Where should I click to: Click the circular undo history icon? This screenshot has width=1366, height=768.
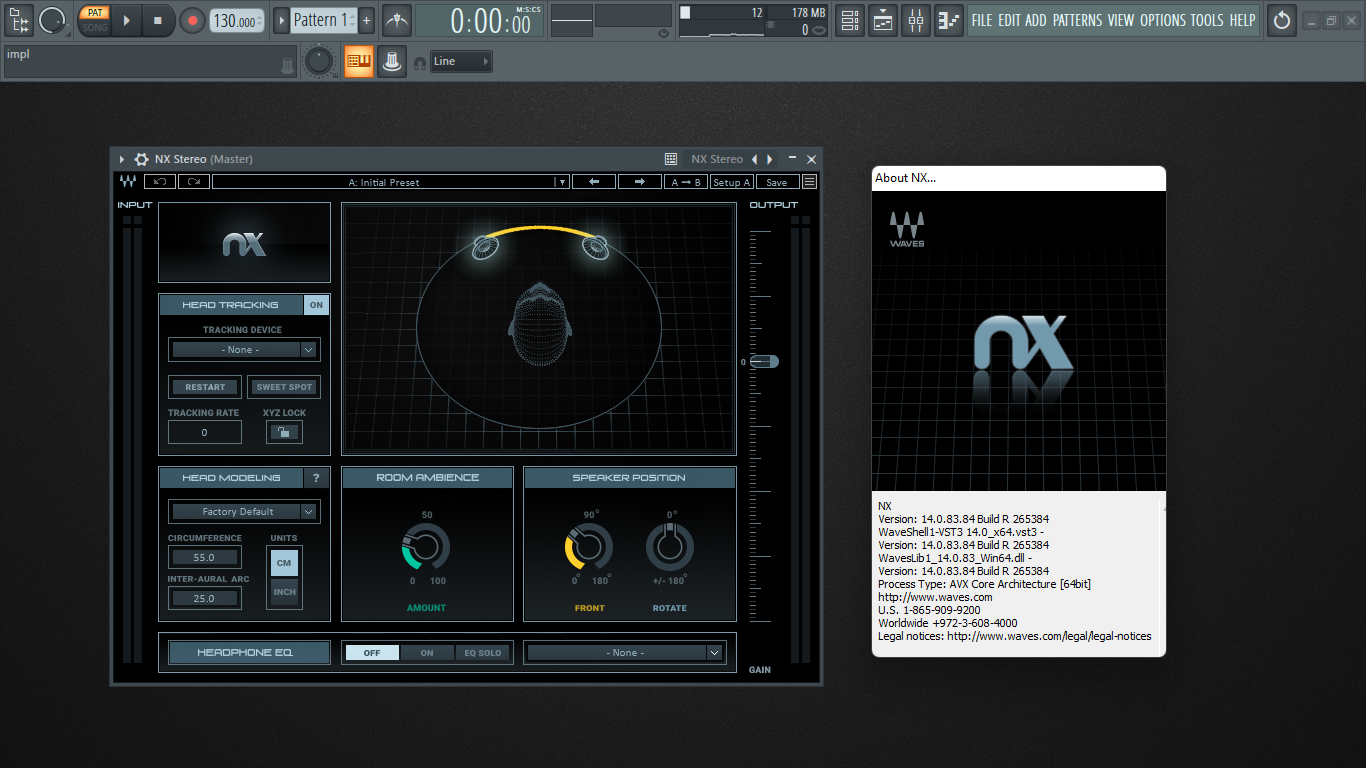[x=1281, y=20]
